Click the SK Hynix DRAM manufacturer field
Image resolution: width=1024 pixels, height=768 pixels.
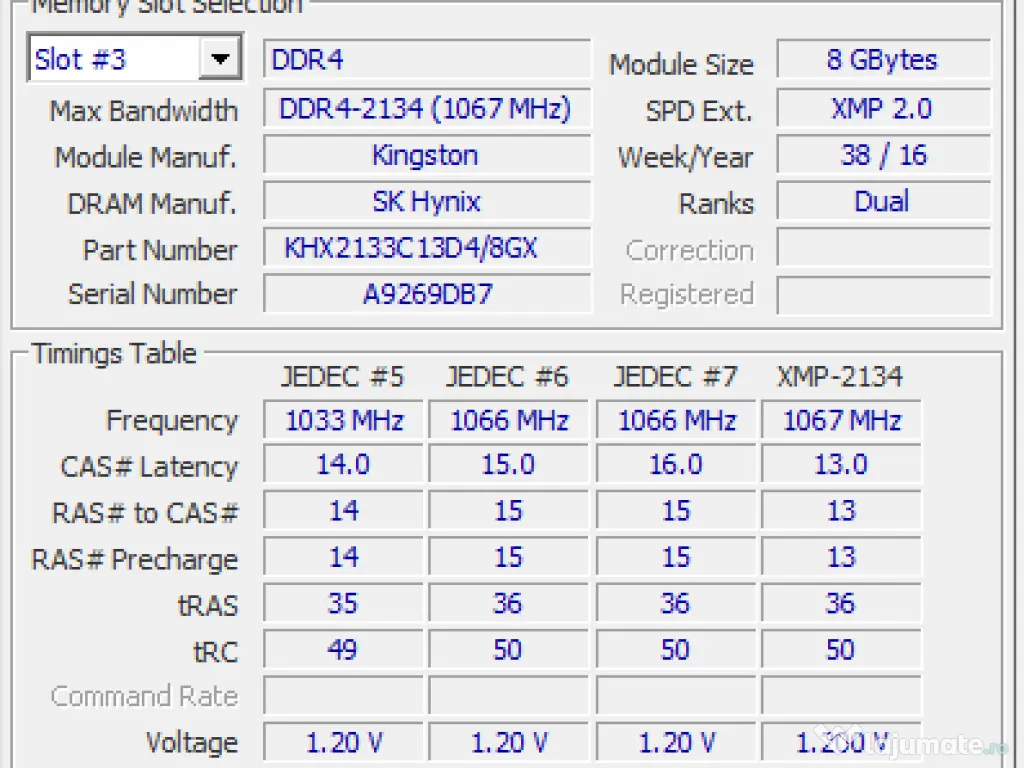426,202
